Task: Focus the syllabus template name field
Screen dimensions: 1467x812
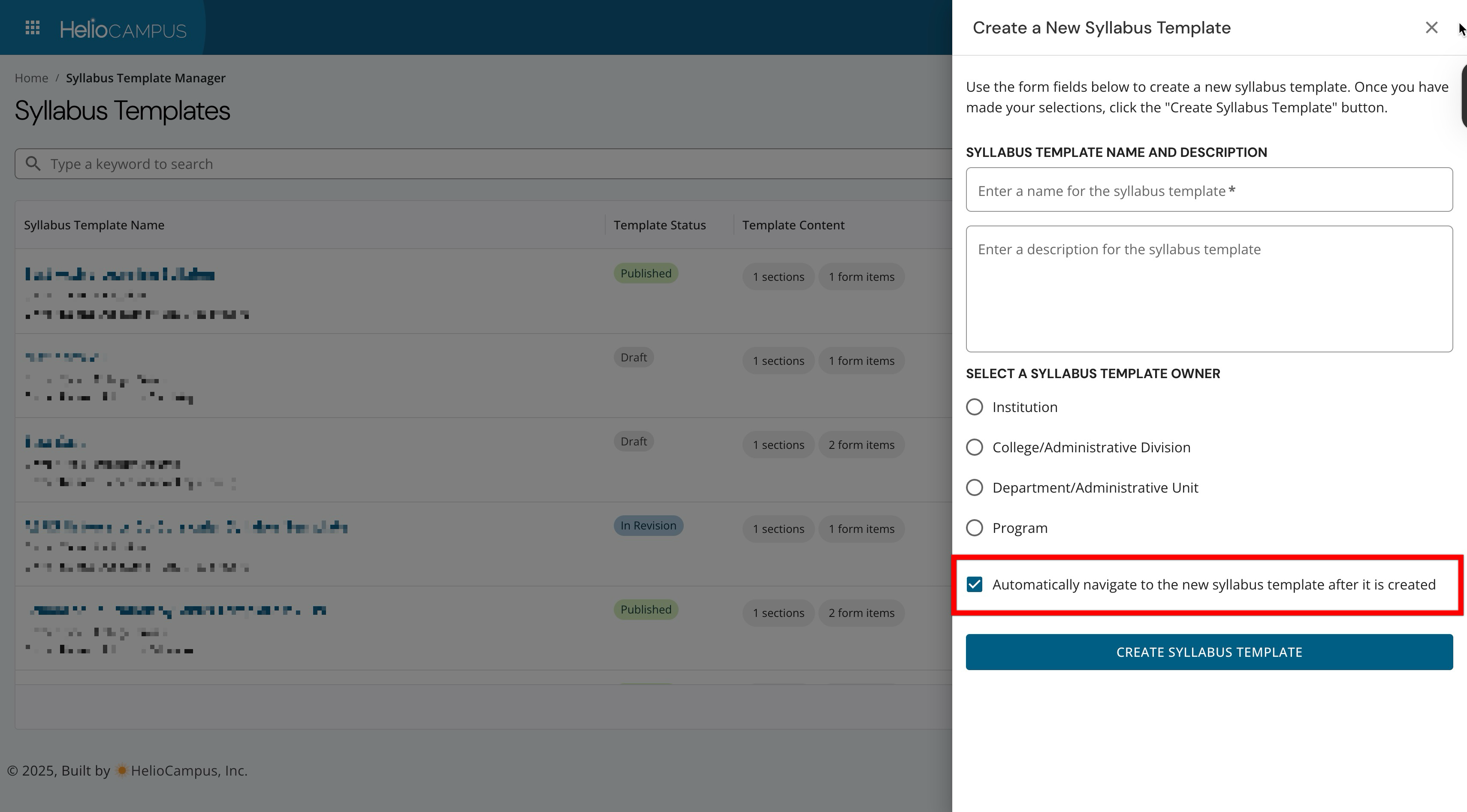Action: click(x=1208, y=190)
